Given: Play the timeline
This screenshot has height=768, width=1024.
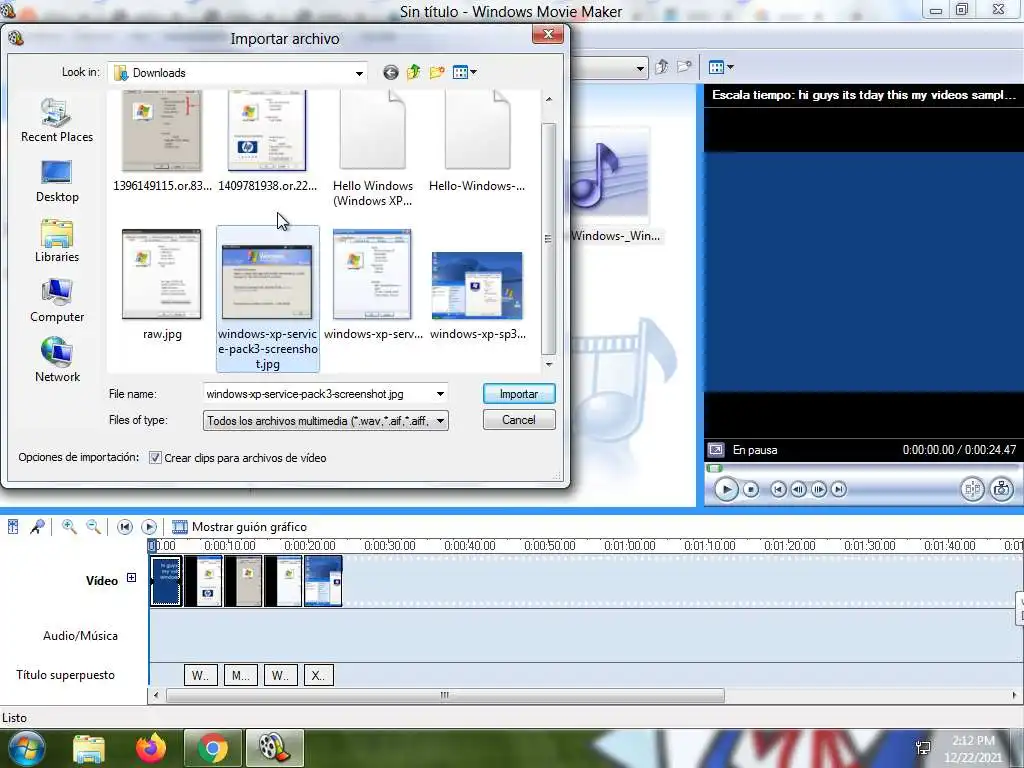Looking at the screenshot, I should tap(149, 527).
